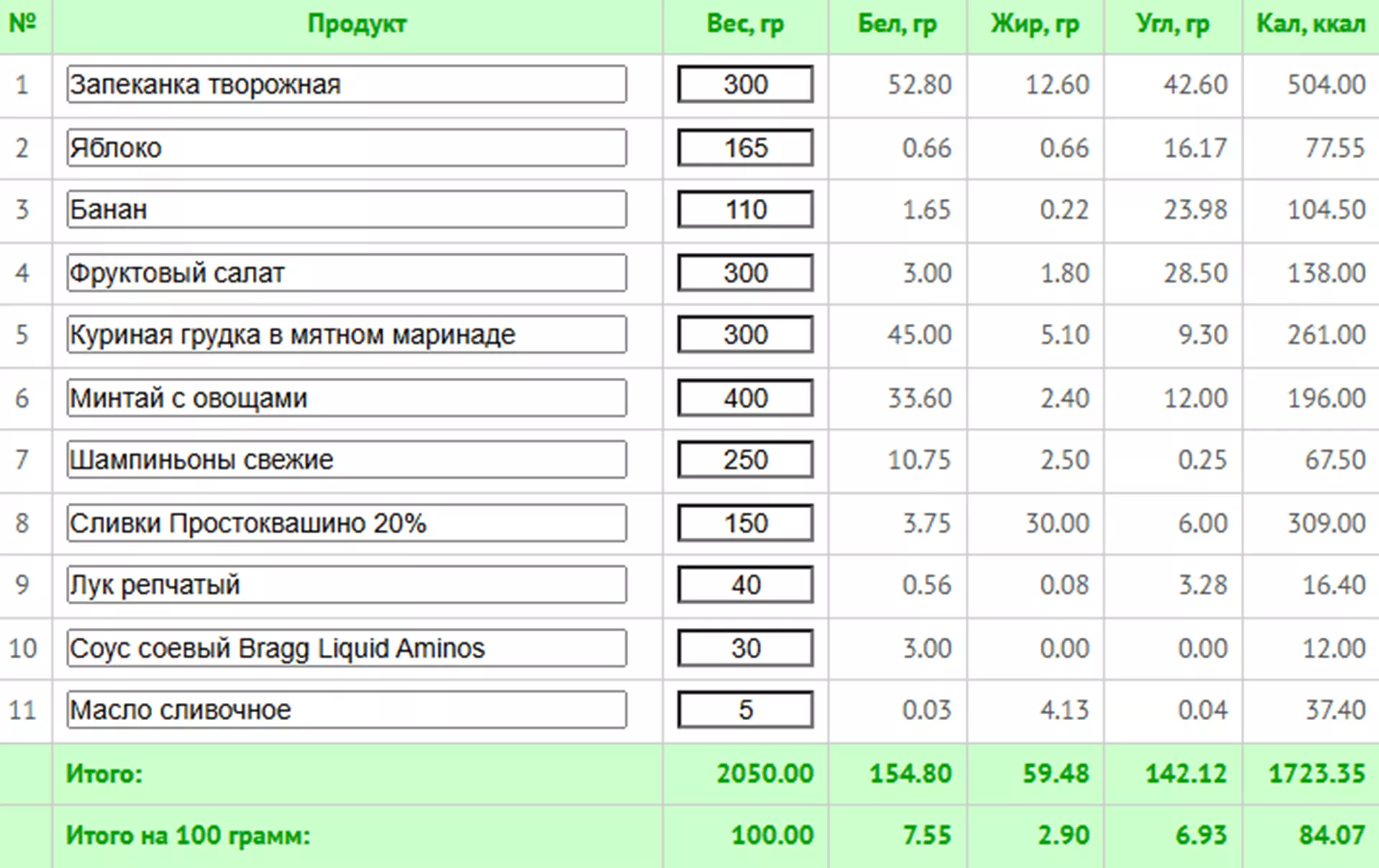This screenshot has width=1379, height=868.
Task: Select the weight field with value 150
Action: click(745, 523)
